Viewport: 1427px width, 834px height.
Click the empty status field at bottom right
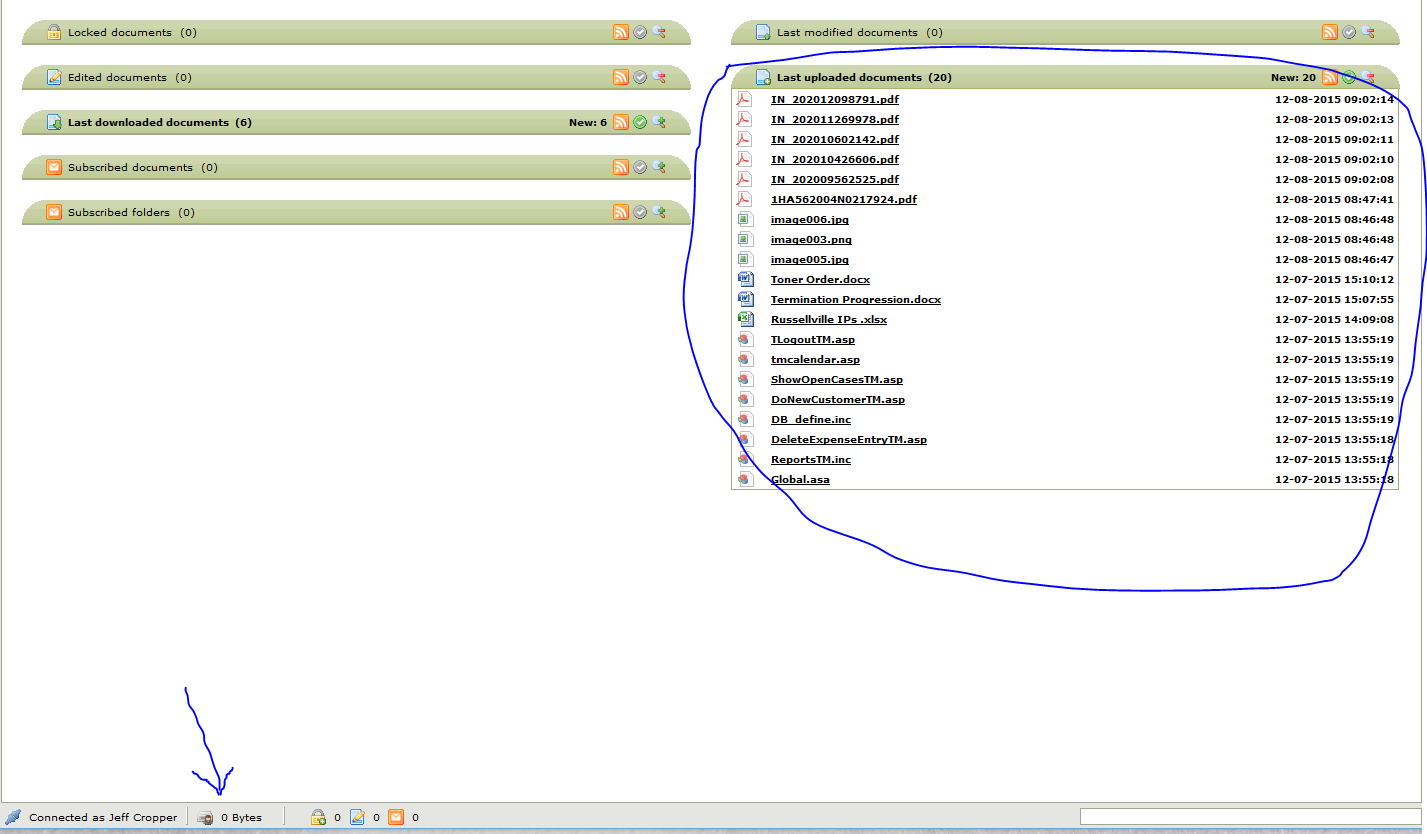click(1251, 817)
